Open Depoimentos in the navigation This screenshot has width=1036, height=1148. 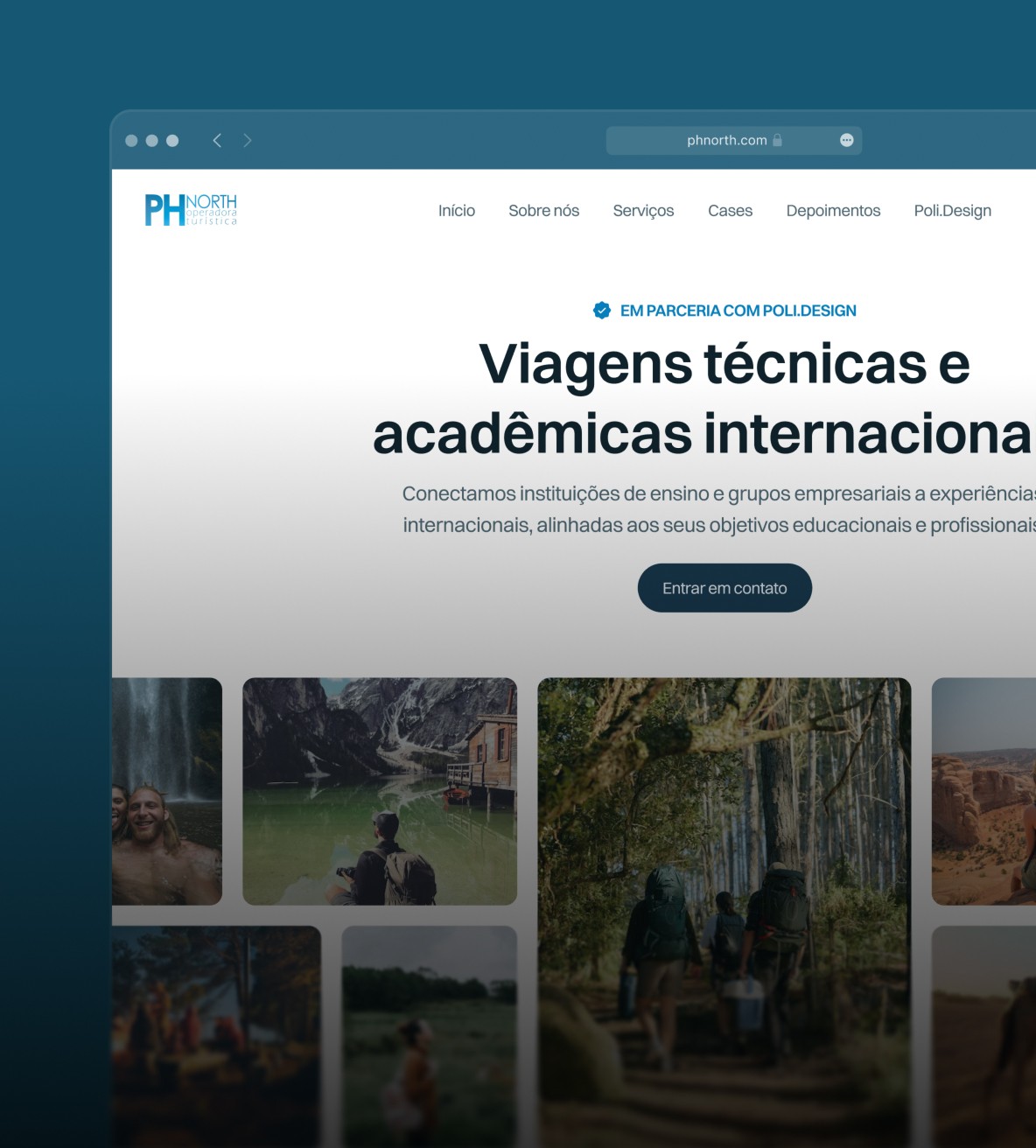pos(834,211)
